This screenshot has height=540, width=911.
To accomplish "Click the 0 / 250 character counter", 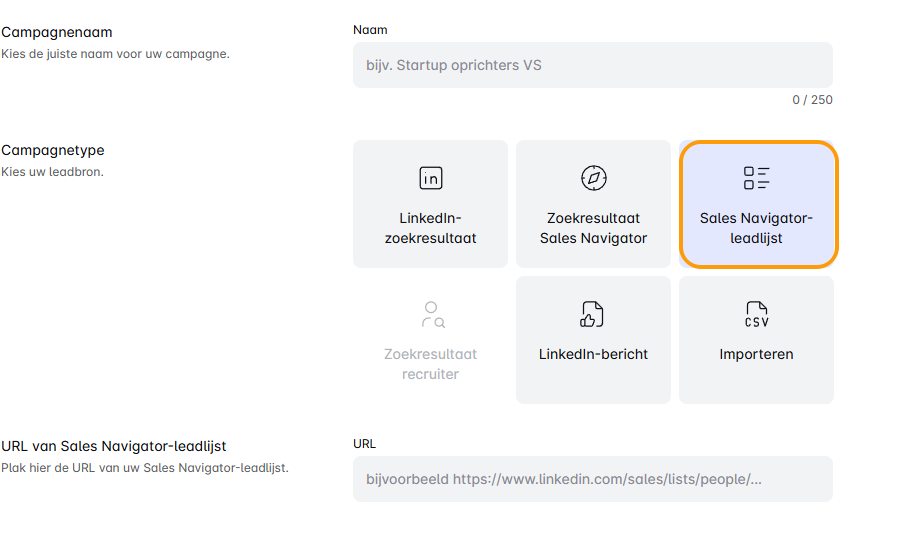I will click(x=812, y=100).
